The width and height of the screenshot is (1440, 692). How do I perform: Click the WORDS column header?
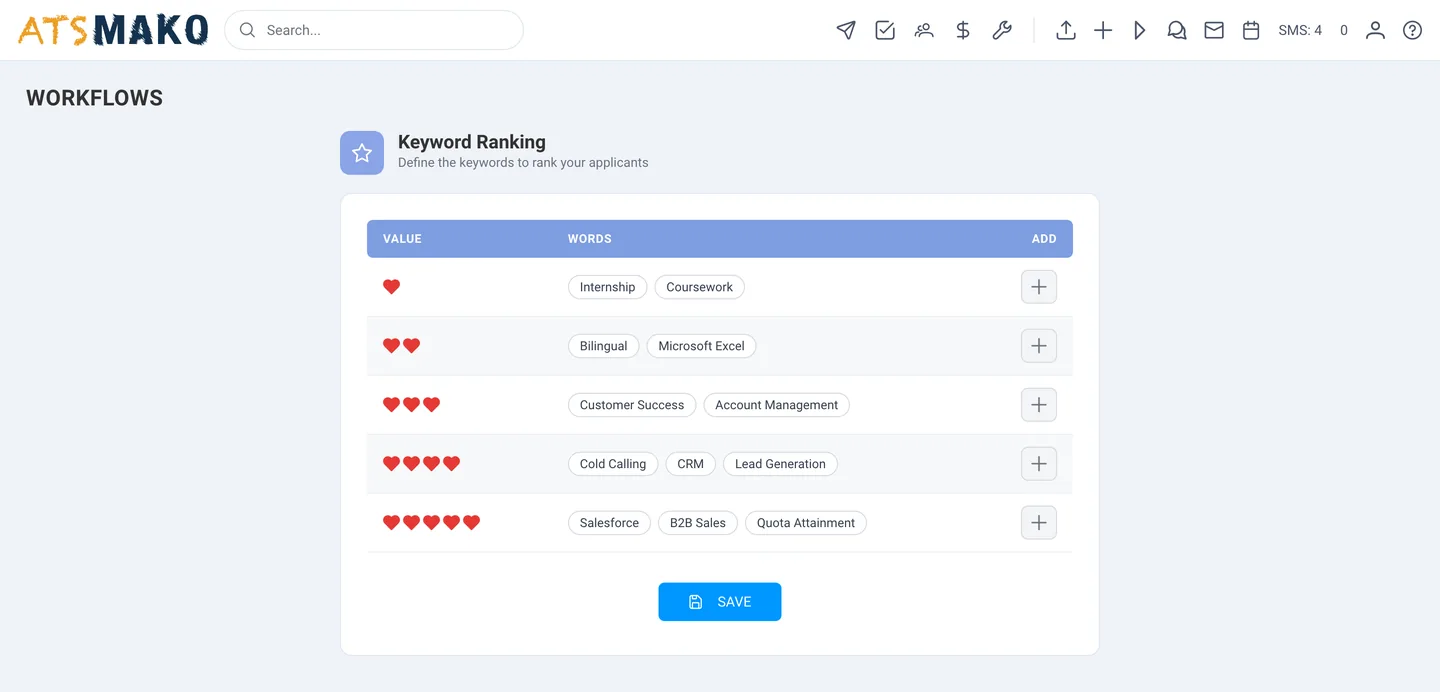[590, 239]
